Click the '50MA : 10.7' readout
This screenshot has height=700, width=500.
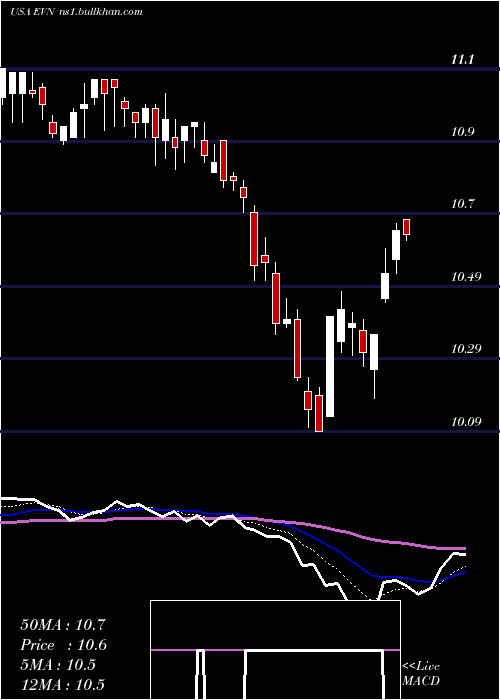63,625
